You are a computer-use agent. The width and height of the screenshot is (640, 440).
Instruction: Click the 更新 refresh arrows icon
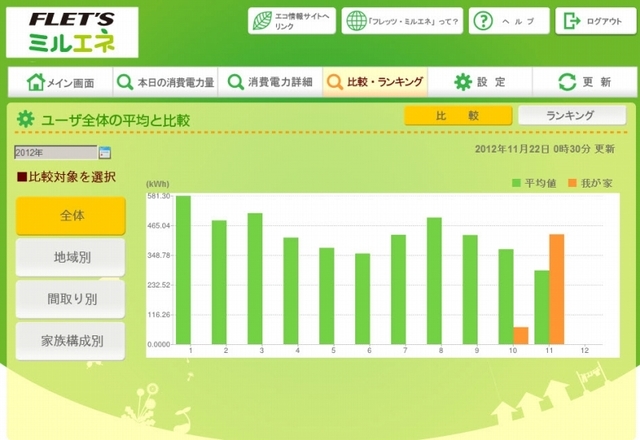567,82
